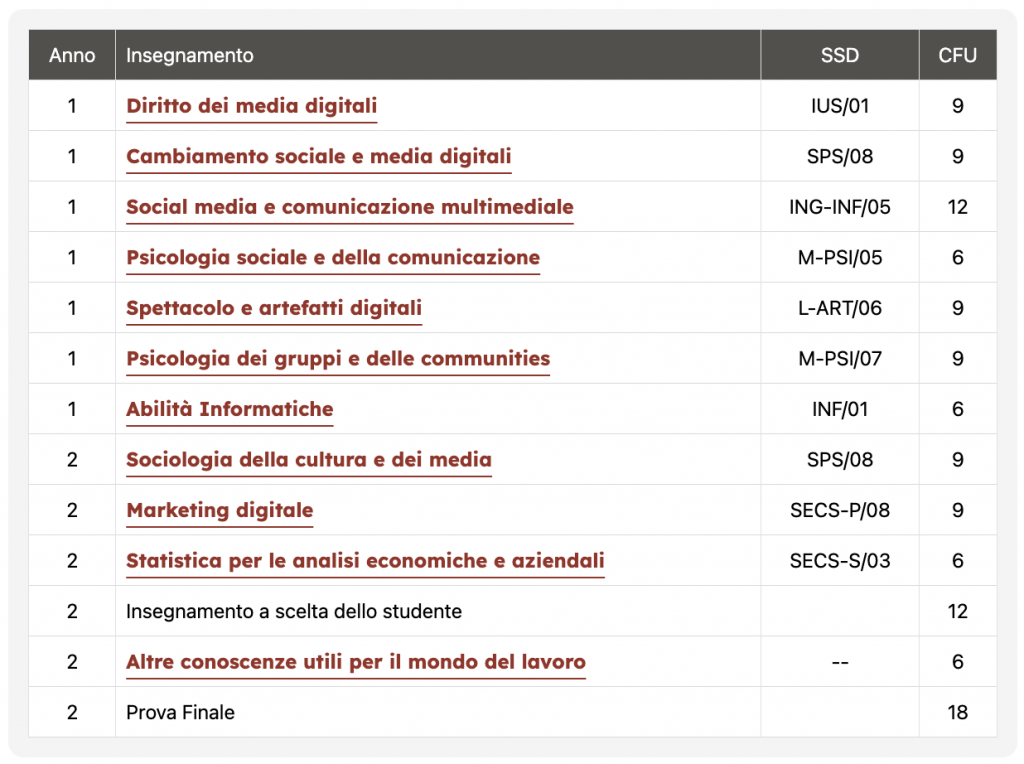
Task: Open Psicologia sociale e della comunicazione
Action: pos(333,257)
